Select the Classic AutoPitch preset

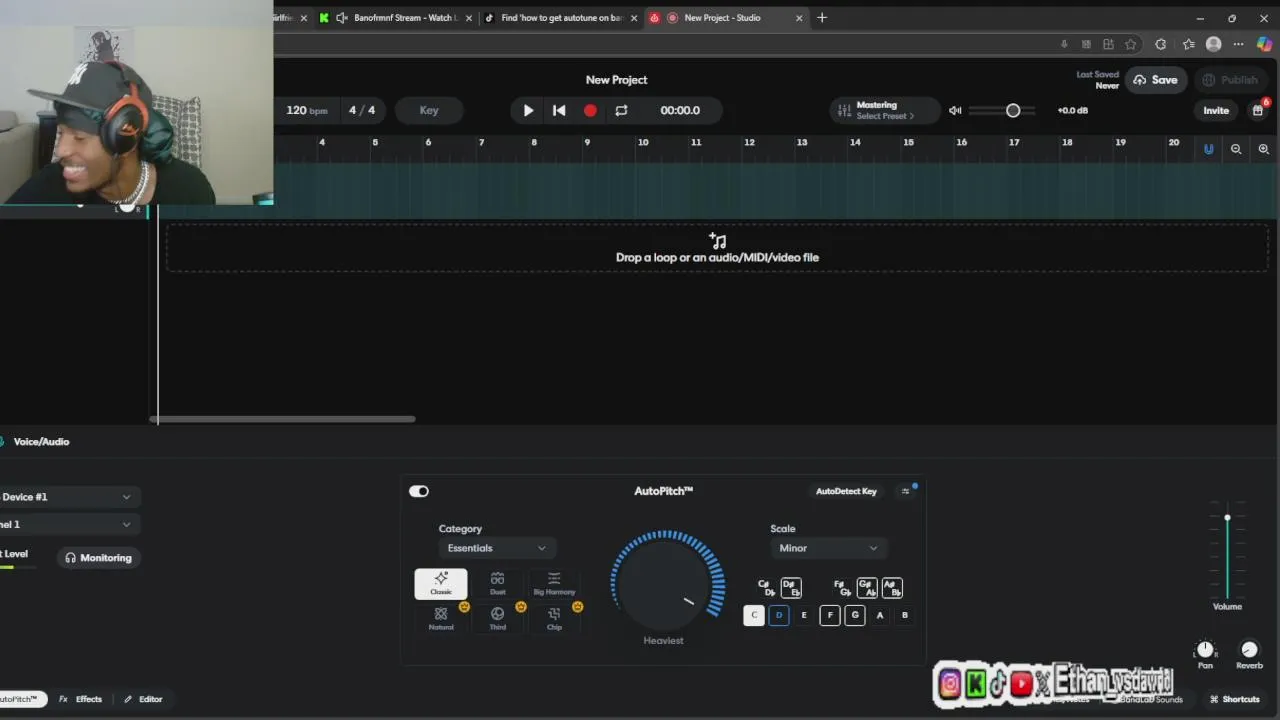[x=441, y=583]
